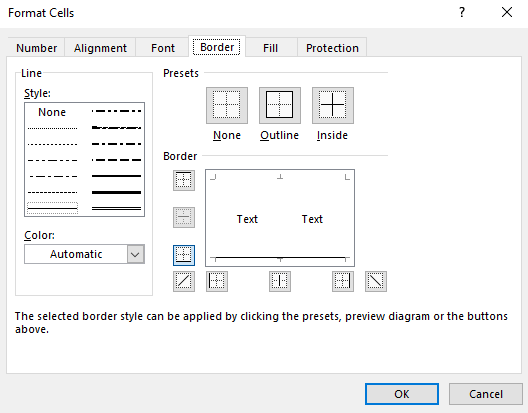Image resolution: width=528 pixels, height=413 pixels.
Task: Select the medium dashed line style
Action: click(117, 160)
